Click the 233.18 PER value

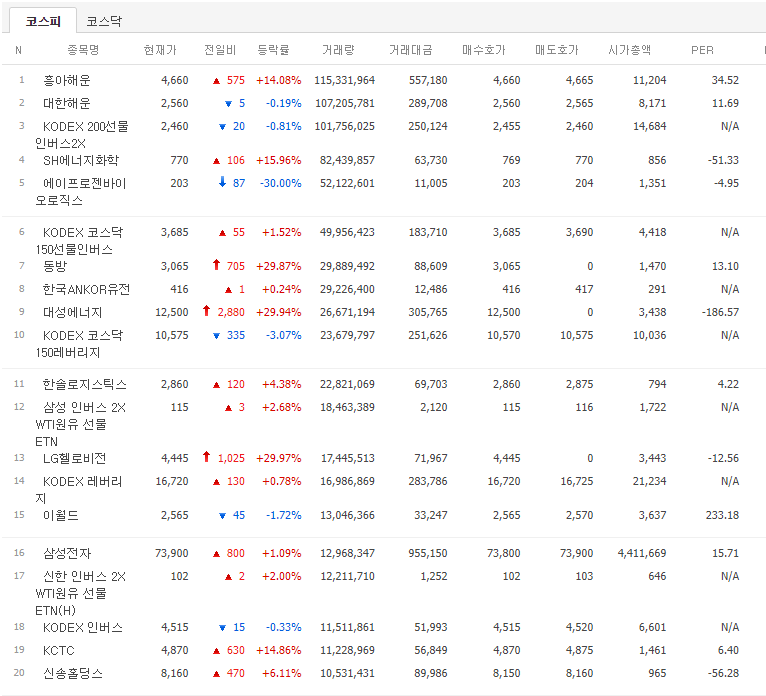tap(722, 515)
